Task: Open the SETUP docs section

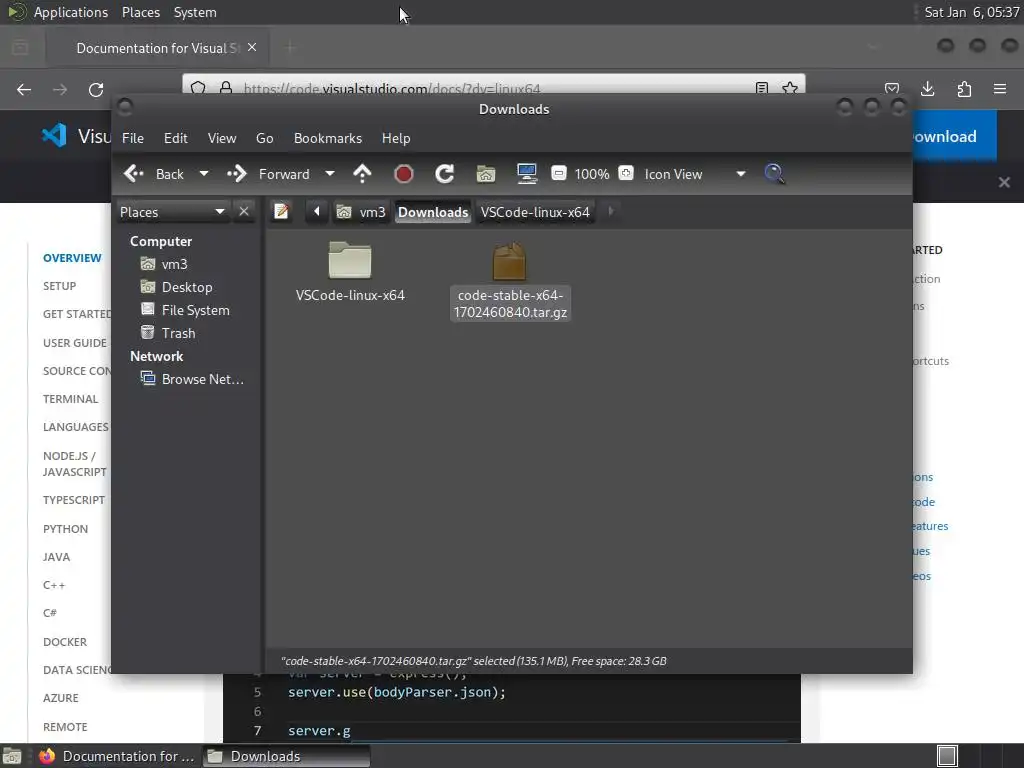Action: click(x=59, y=286)
